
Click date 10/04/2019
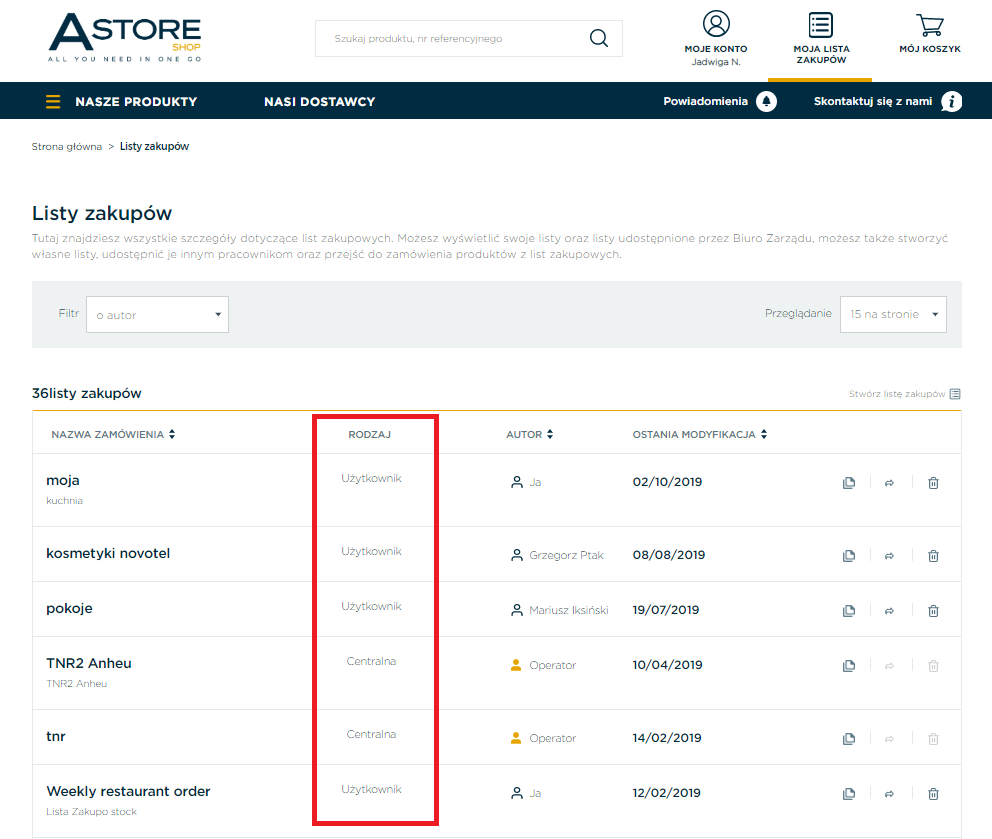tap(667, 664)
